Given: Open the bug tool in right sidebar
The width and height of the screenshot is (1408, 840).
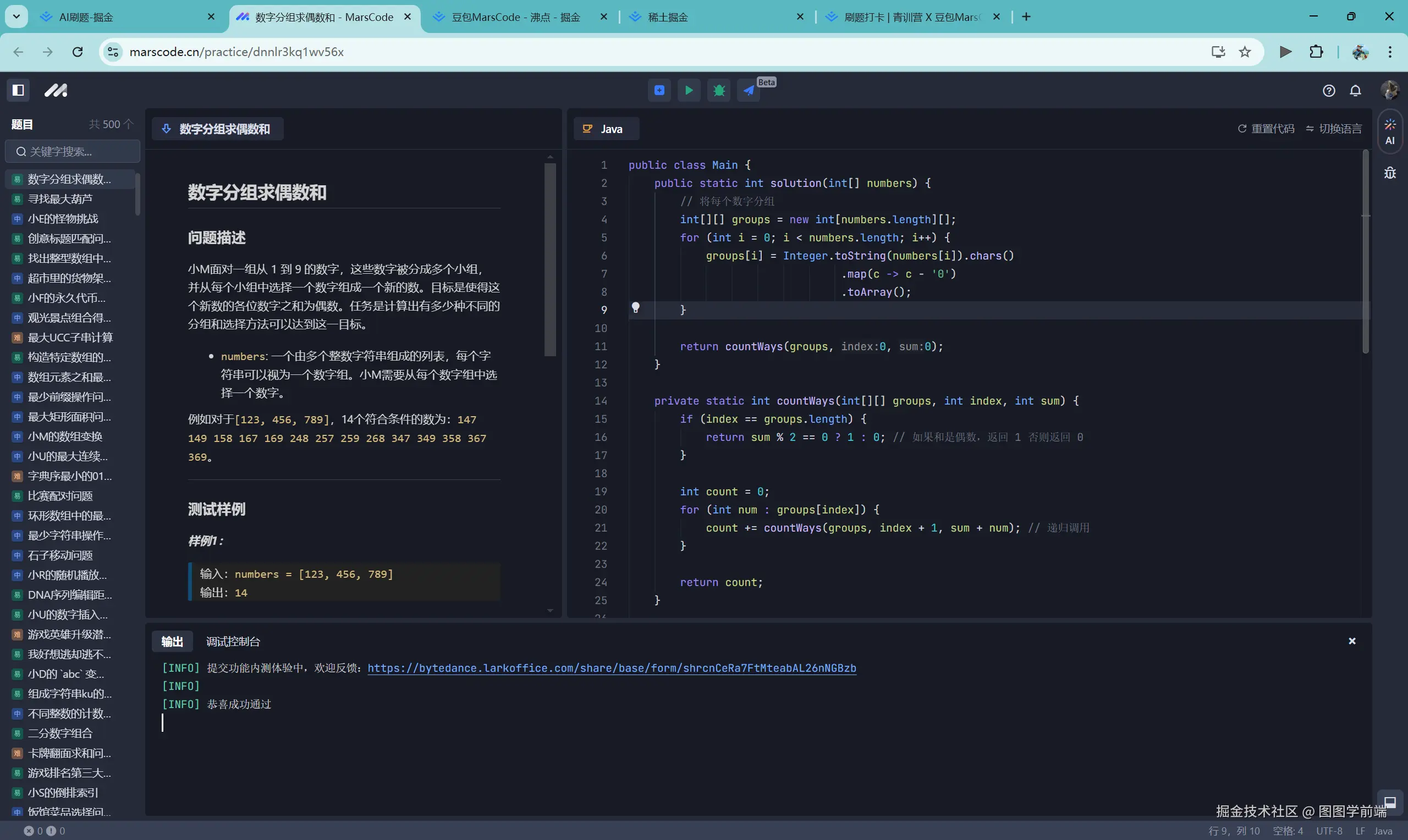Looking at the screenshot, I should pos(1390,173).
